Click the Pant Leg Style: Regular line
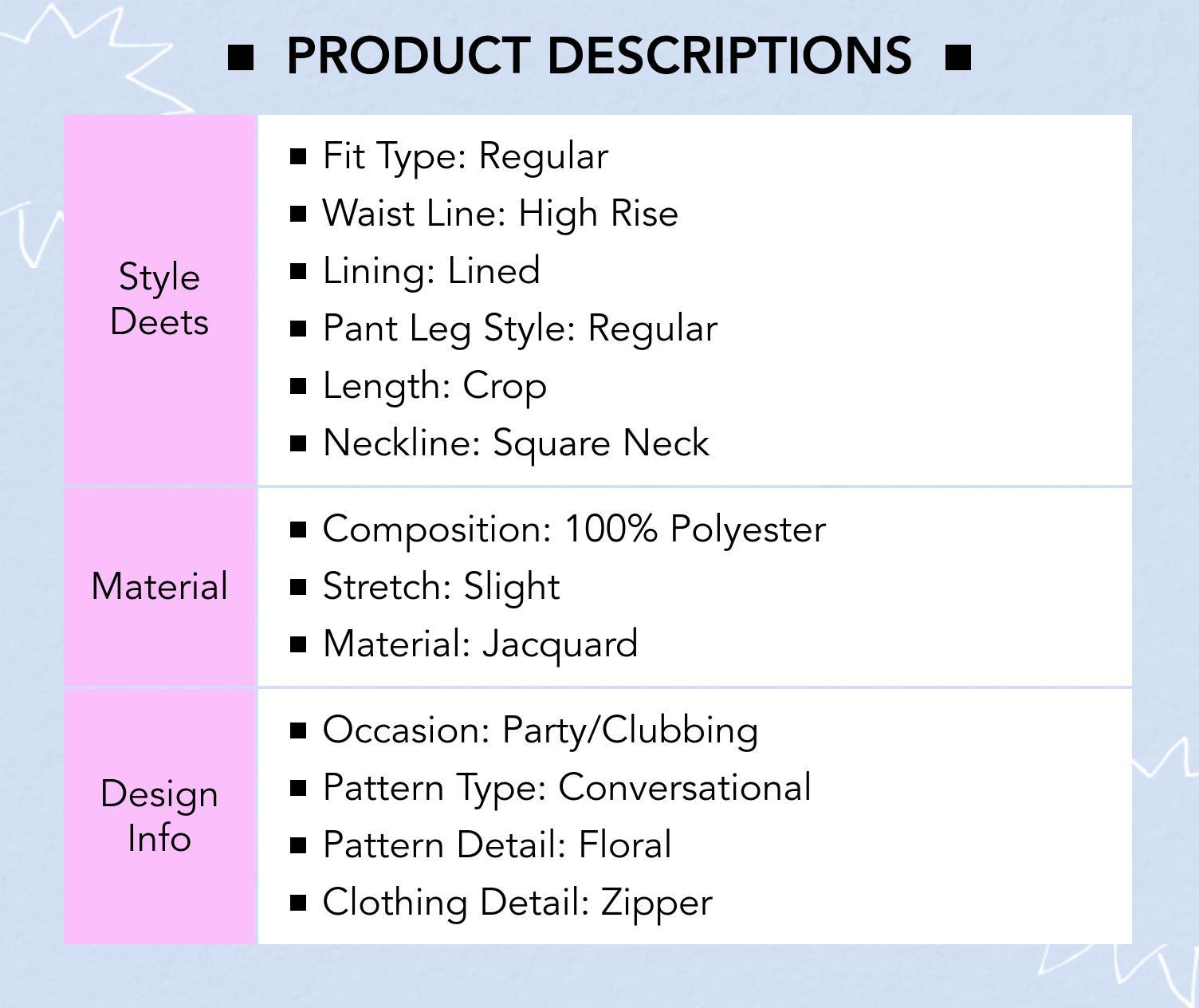 click(520, 329)
